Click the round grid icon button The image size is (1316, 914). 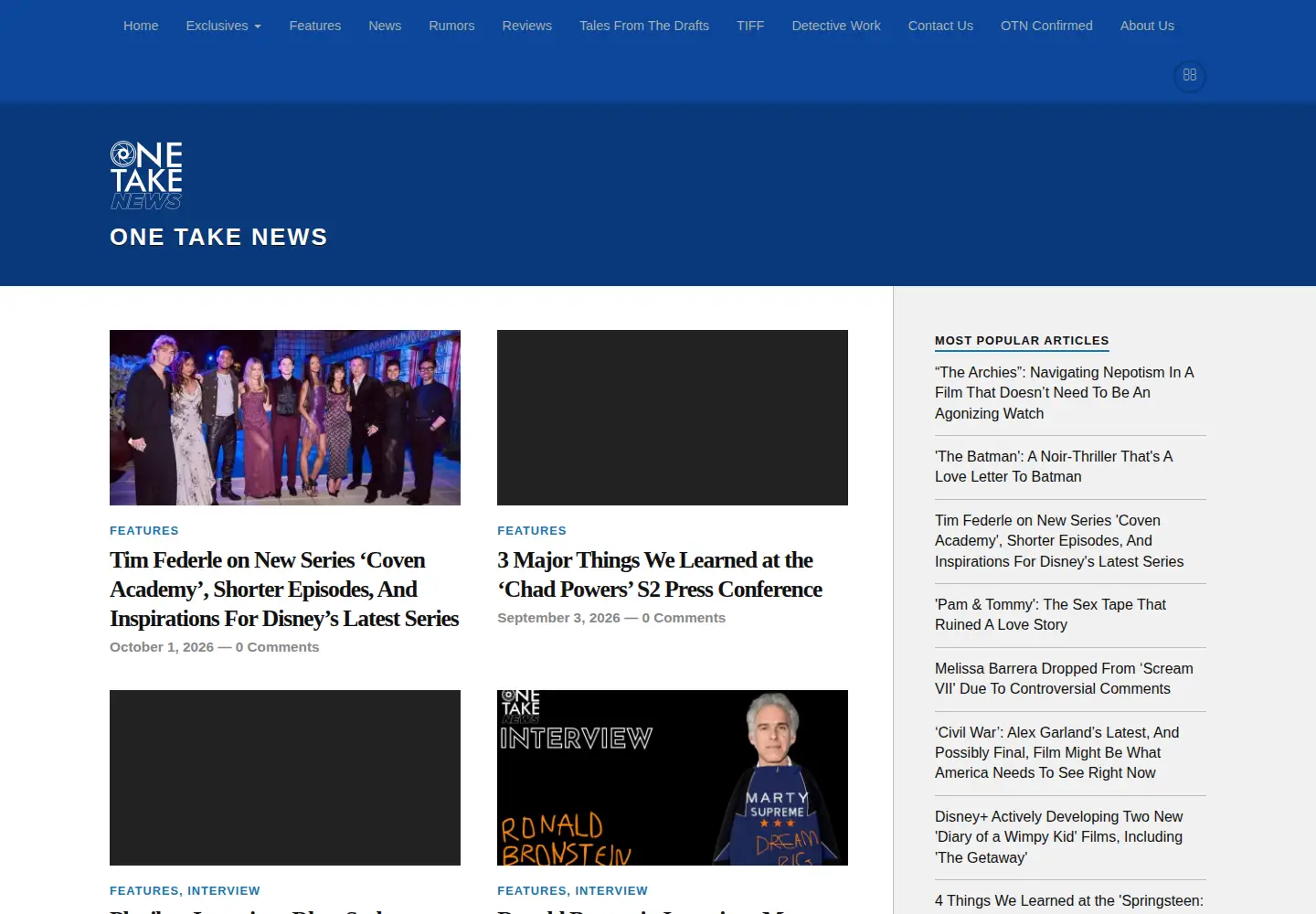point(1189,75)
